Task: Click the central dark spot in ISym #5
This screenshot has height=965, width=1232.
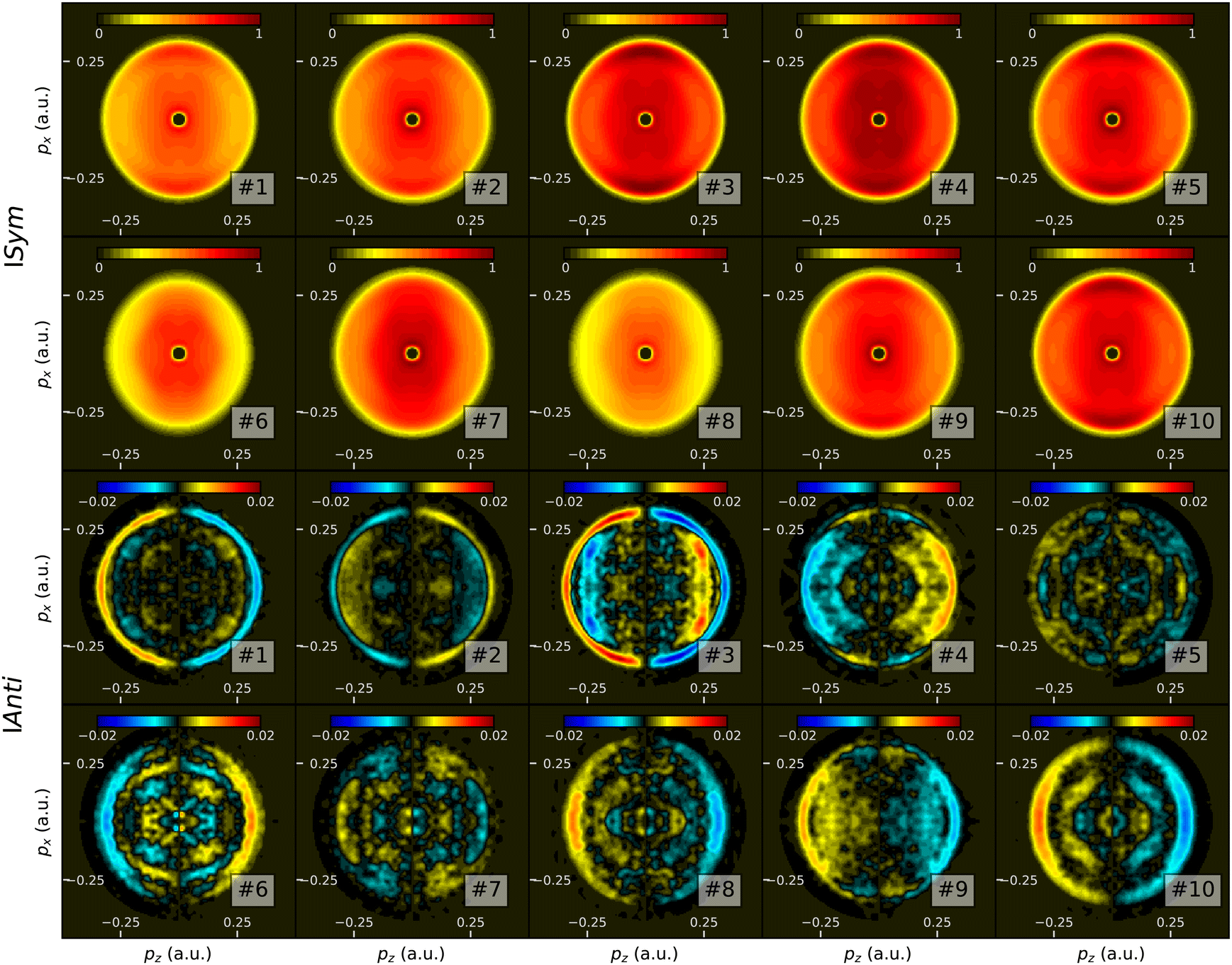Action: 1112,119
